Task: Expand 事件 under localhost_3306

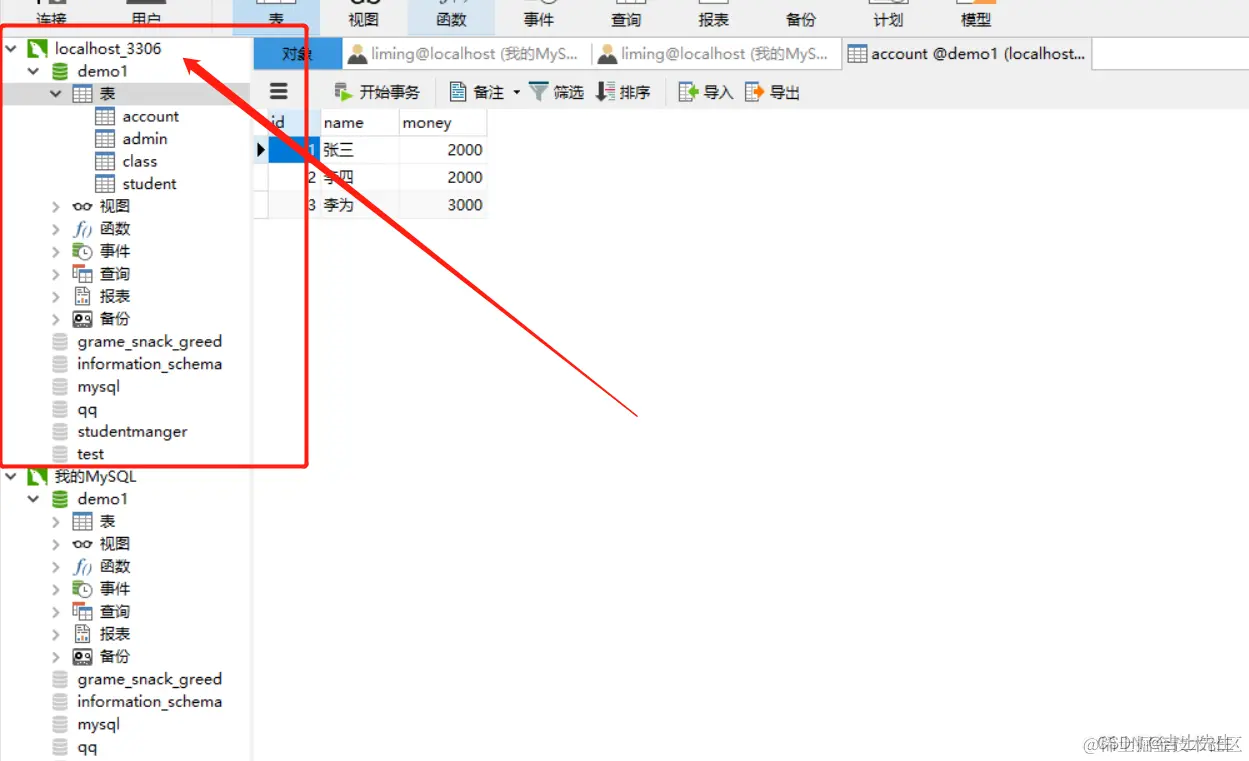Action: 56,252
